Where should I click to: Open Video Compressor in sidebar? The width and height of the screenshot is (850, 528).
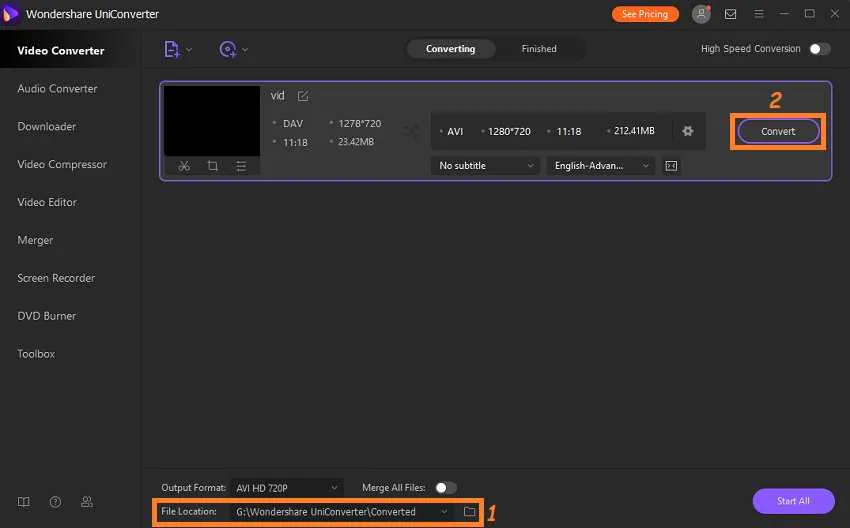(x=62, y=164)
